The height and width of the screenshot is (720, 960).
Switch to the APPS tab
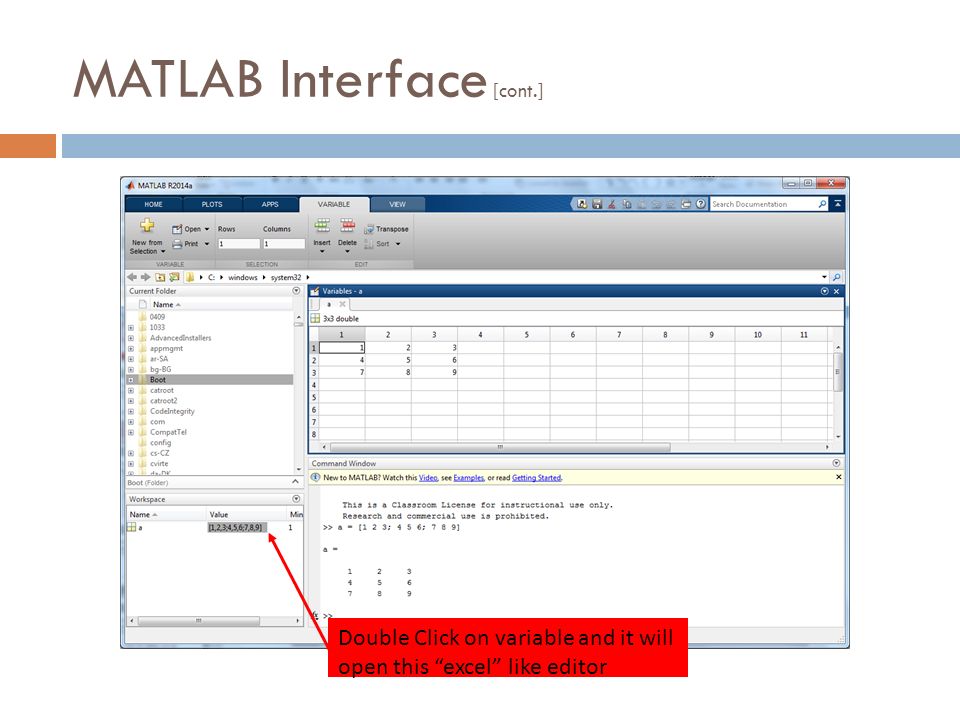(270, 204)
